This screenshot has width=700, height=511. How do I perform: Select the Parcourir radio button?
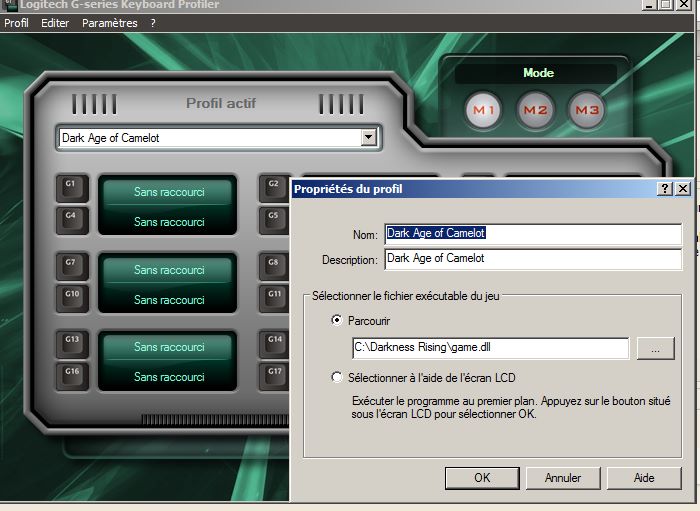click(x=337, y=320)
